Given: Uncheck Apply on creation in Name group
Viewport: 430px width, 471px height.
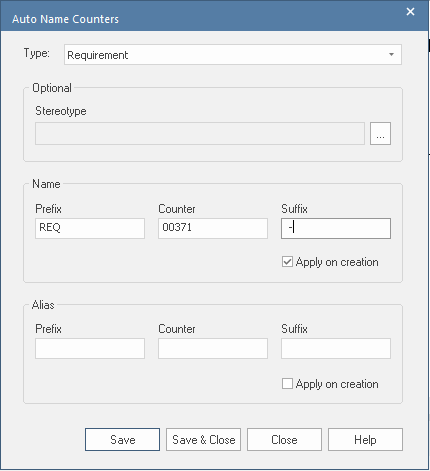Looking at the screenshot, I should 287,262.
